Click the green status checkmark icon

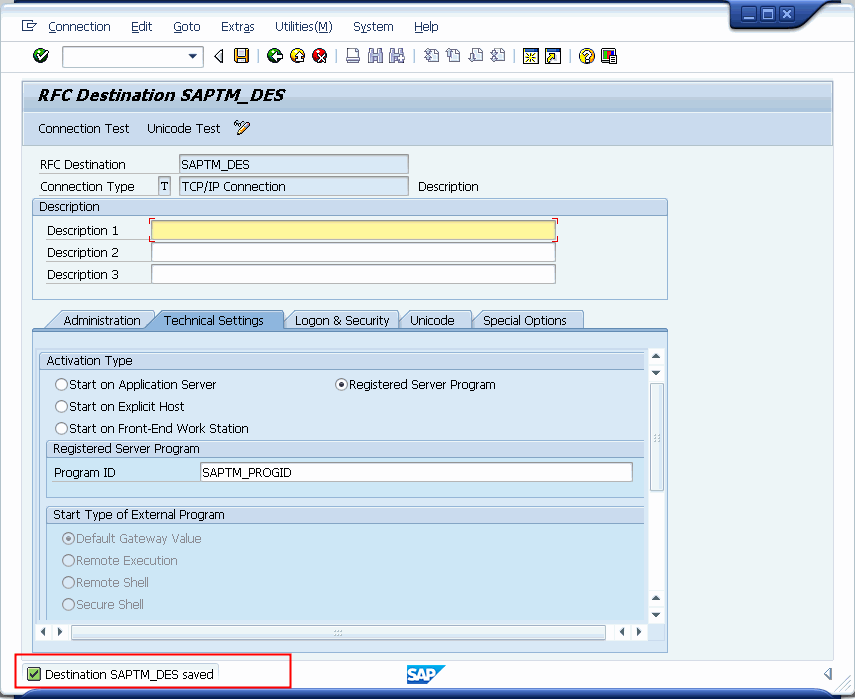tap(34, 674)
